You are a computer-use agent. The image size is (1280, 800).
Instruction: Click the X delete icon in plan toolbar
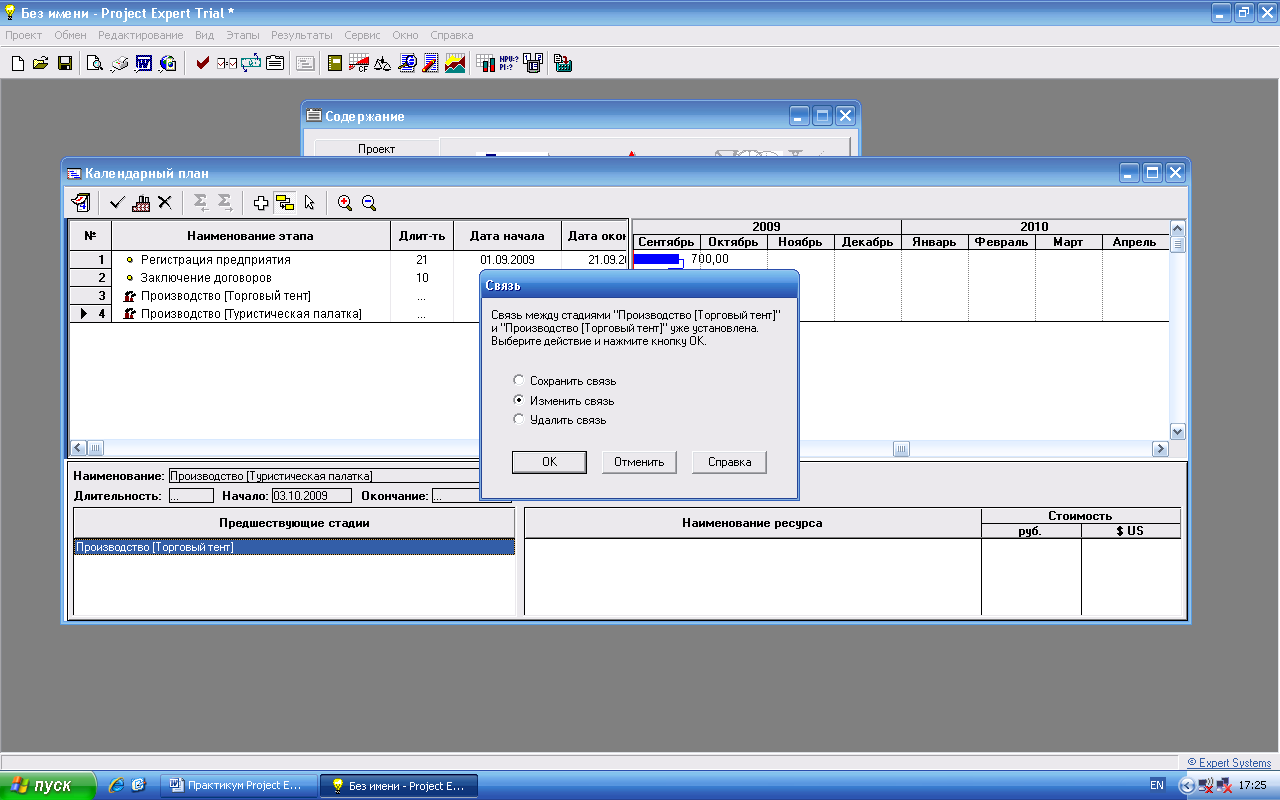coord(165,202)
